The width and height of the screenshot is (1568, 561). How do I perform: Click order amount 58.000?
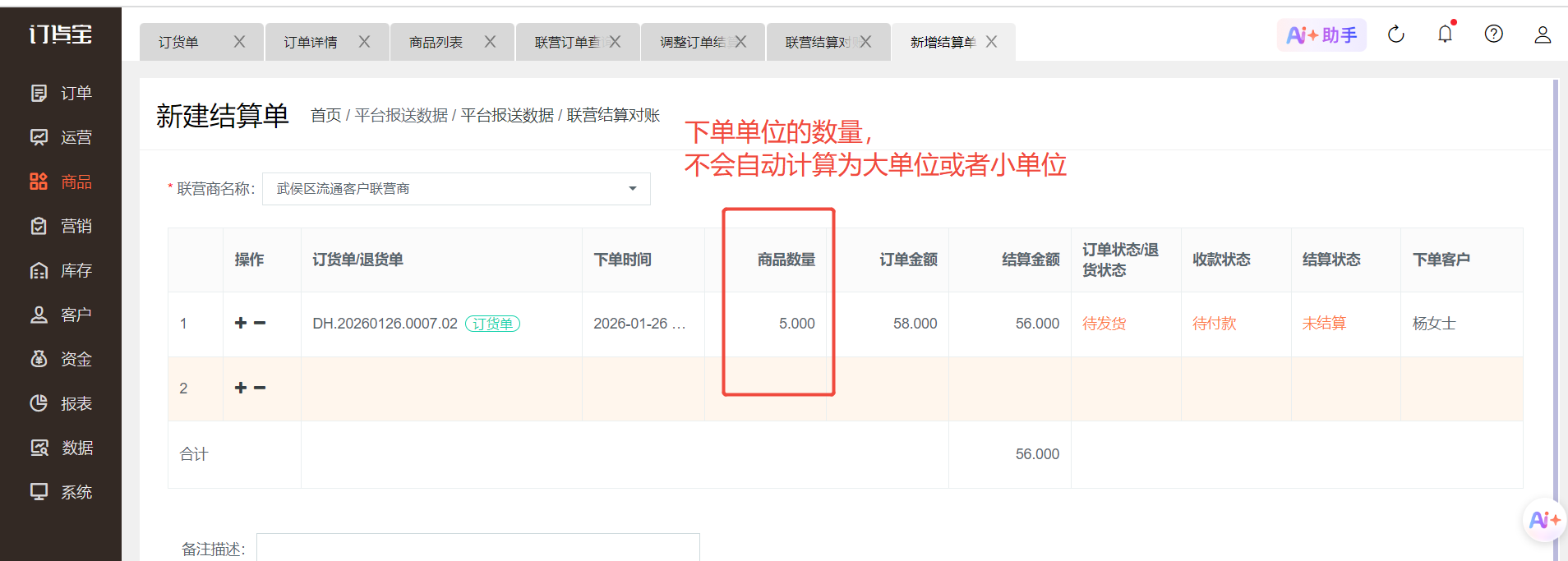coord(915,324)
